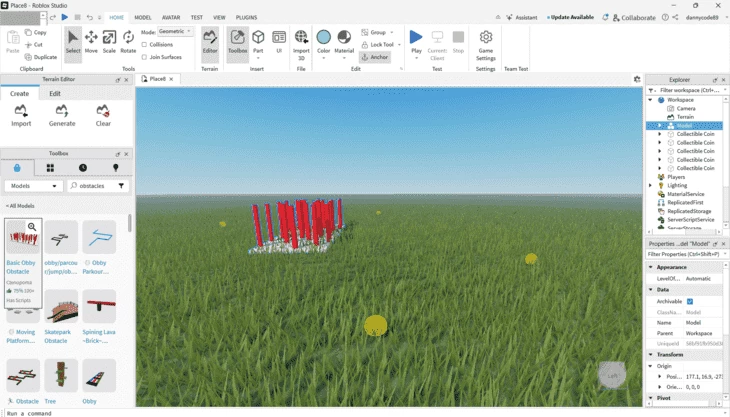
Task: Switch to the VIEW ribbon tab
Action: tap(219, 17)
